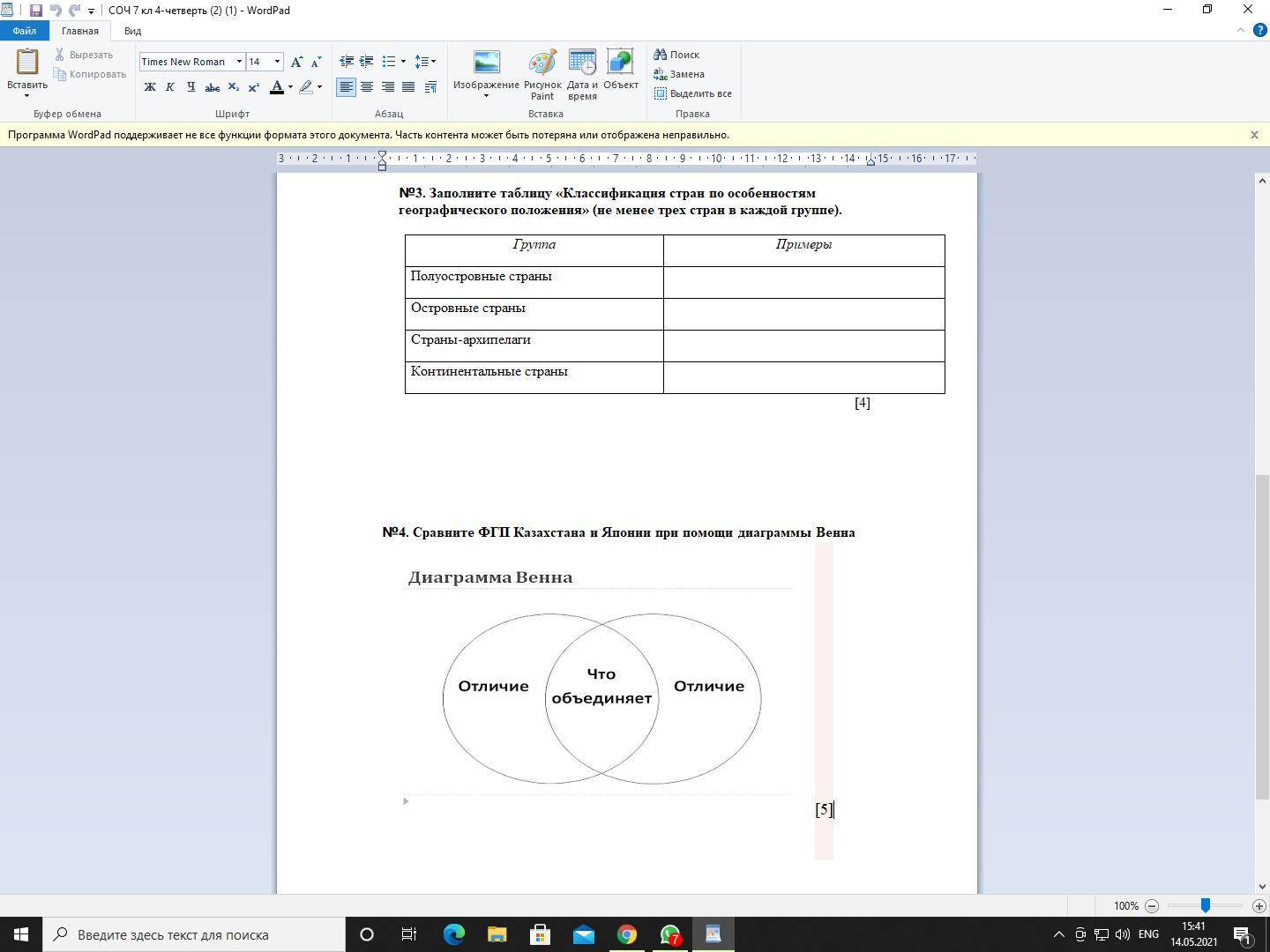This screenshot has width=1270, height=952.
Task: Insert a Paint drawing (Рисунок Paint)
Action: [x=542, y=74]
